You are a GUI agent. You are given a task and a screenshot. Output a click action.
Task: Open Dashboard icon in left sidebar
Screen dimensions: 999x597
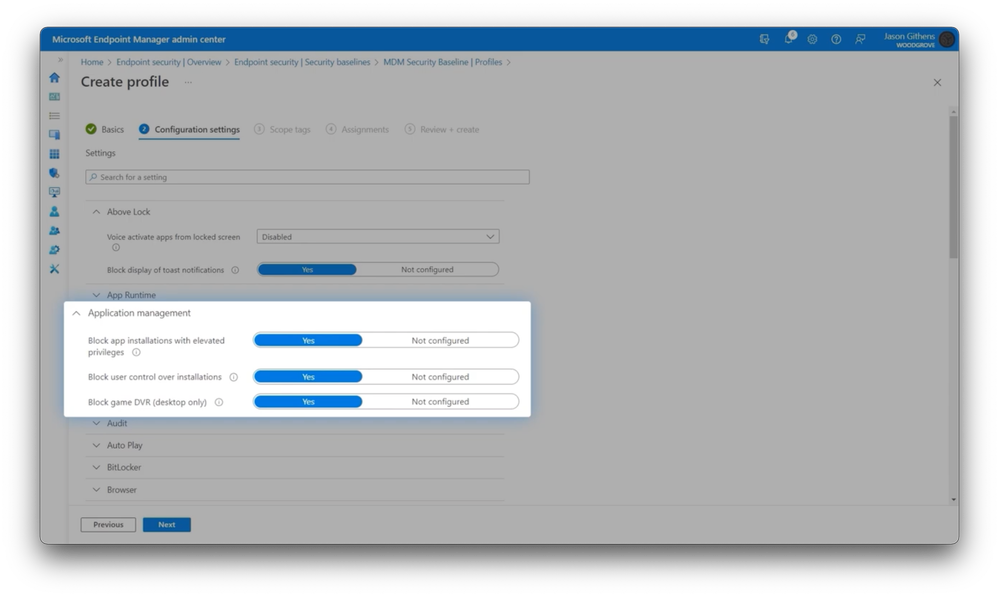pyautogui.click(x=54, y=97)
